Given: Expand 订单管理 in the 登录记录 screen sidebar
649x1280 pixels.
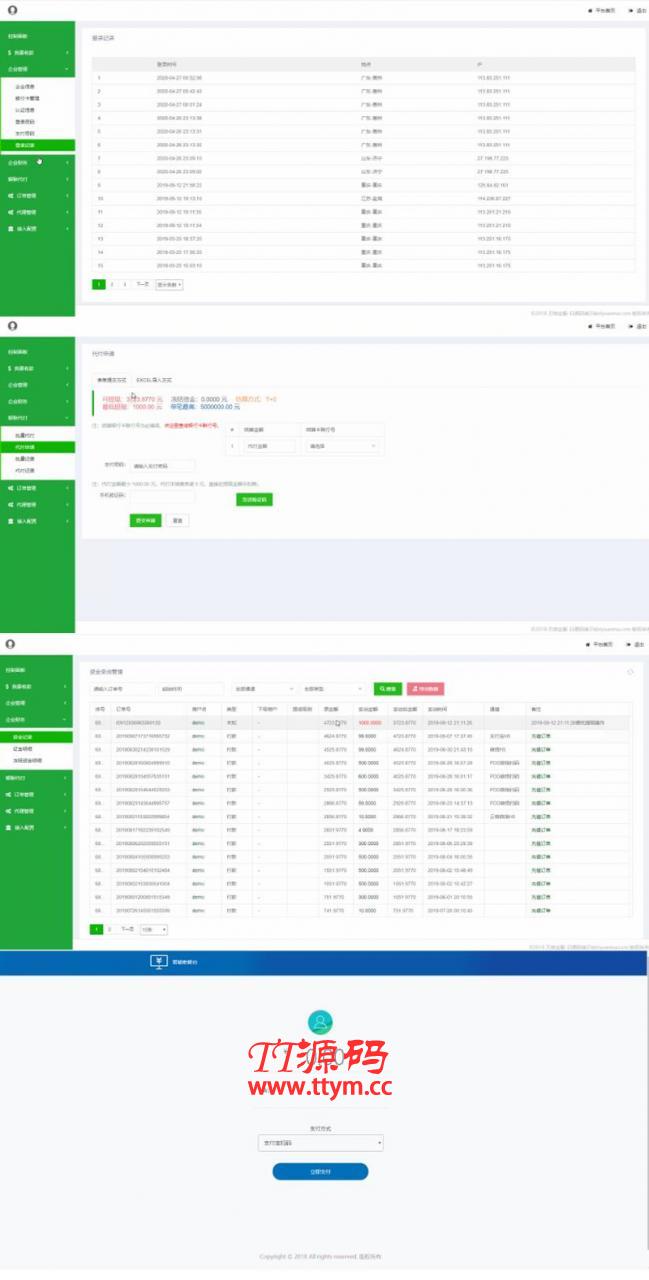Looking at the screenshot, I should pos(37,196).
